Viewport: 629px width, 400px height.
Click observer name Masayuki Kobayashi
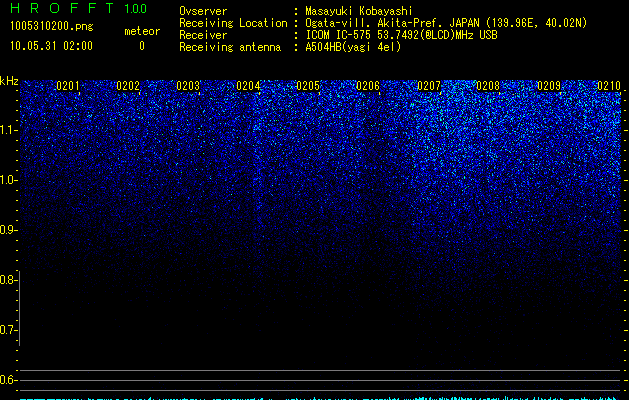[x=359, y=11]
